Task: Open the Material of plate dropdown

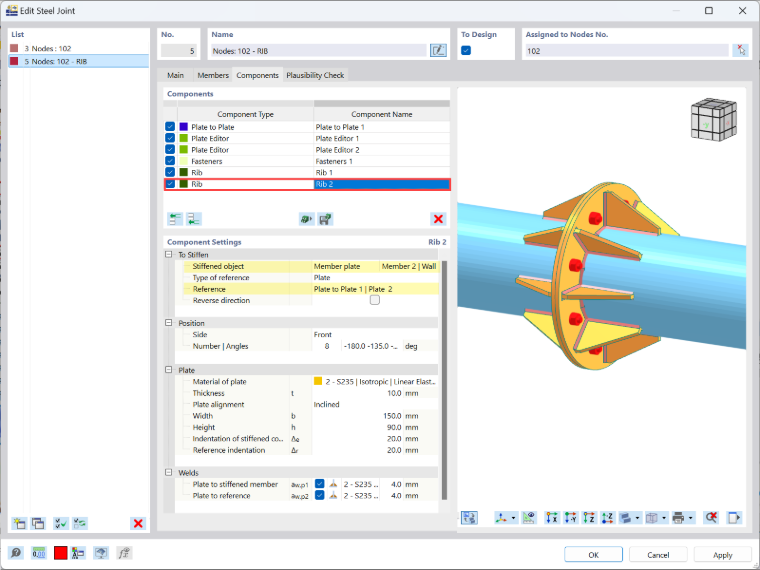Action: point(376,381)
